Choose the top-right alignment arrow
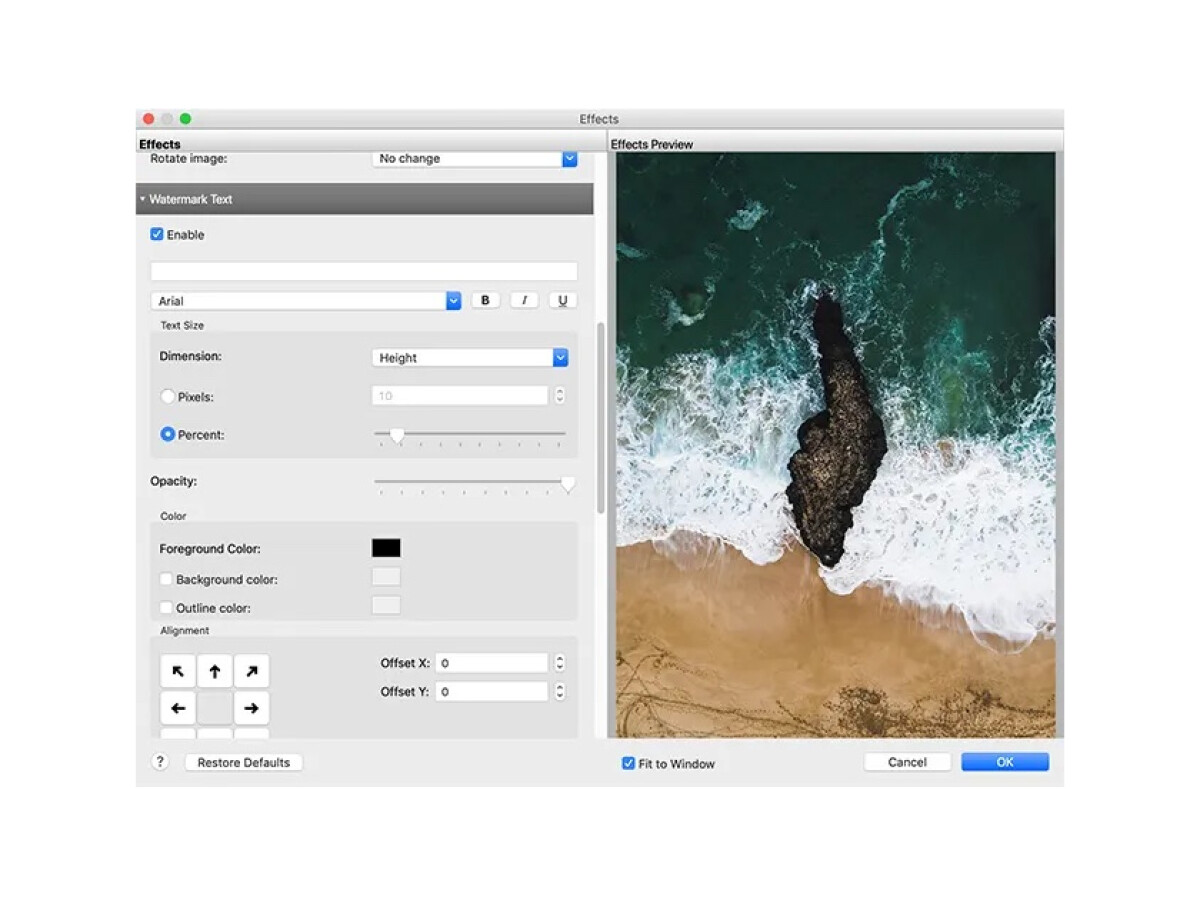Viewport: 1200px width, 900px height. click(251, 671)
